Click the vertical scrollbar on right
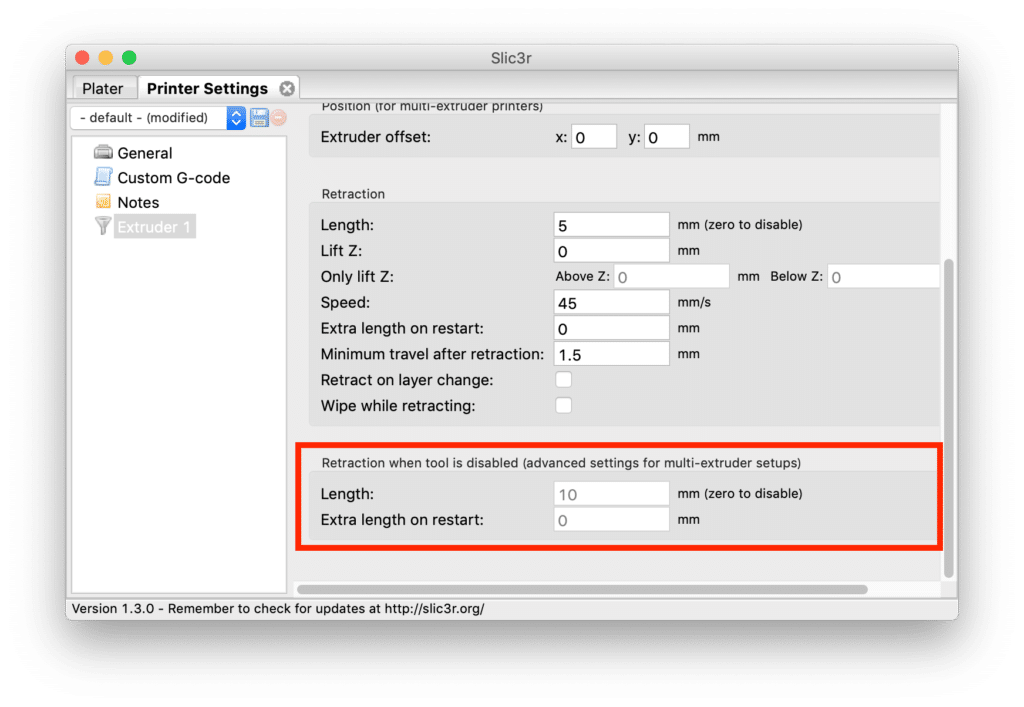1024x707 pixels. coord(948,420)
